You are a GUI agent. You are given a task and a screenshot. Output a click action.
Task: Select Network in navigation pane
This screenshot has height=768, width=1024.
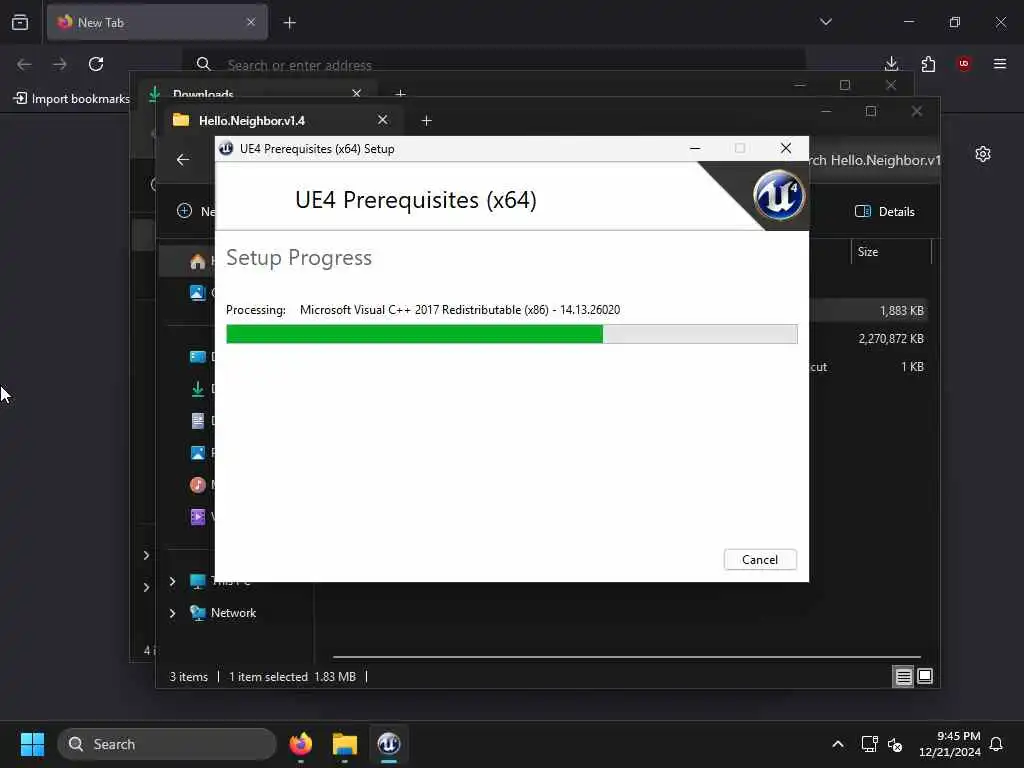pyautogui.click(x=233, y=613)
